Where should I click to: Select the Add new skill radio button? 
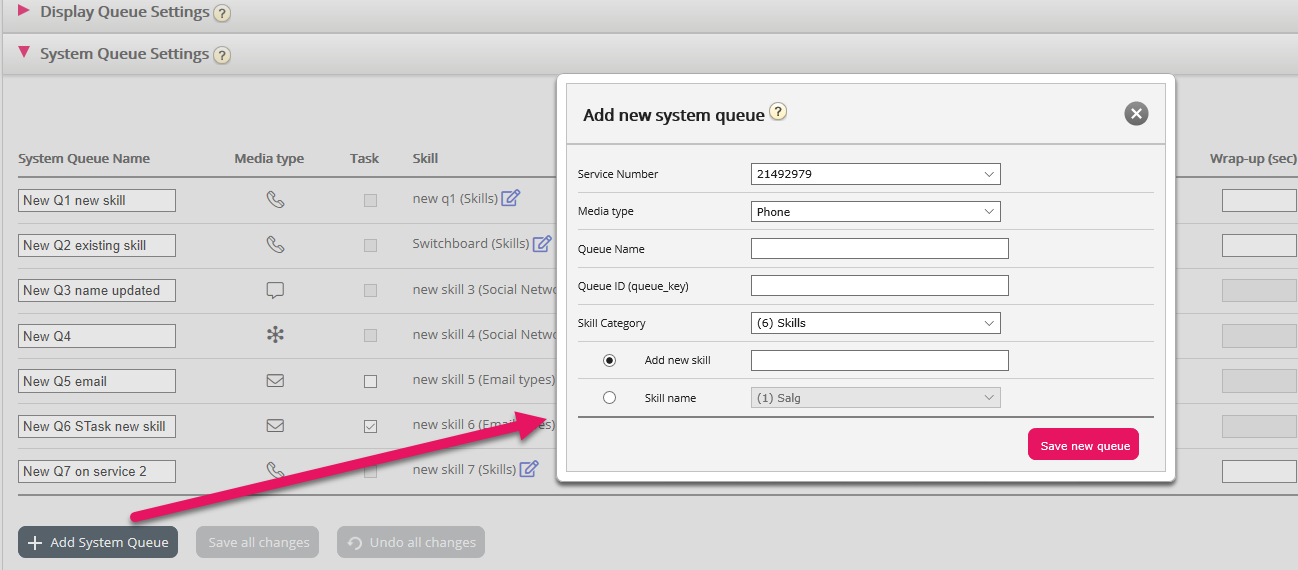pyautogui.click(x=610, y=360)
